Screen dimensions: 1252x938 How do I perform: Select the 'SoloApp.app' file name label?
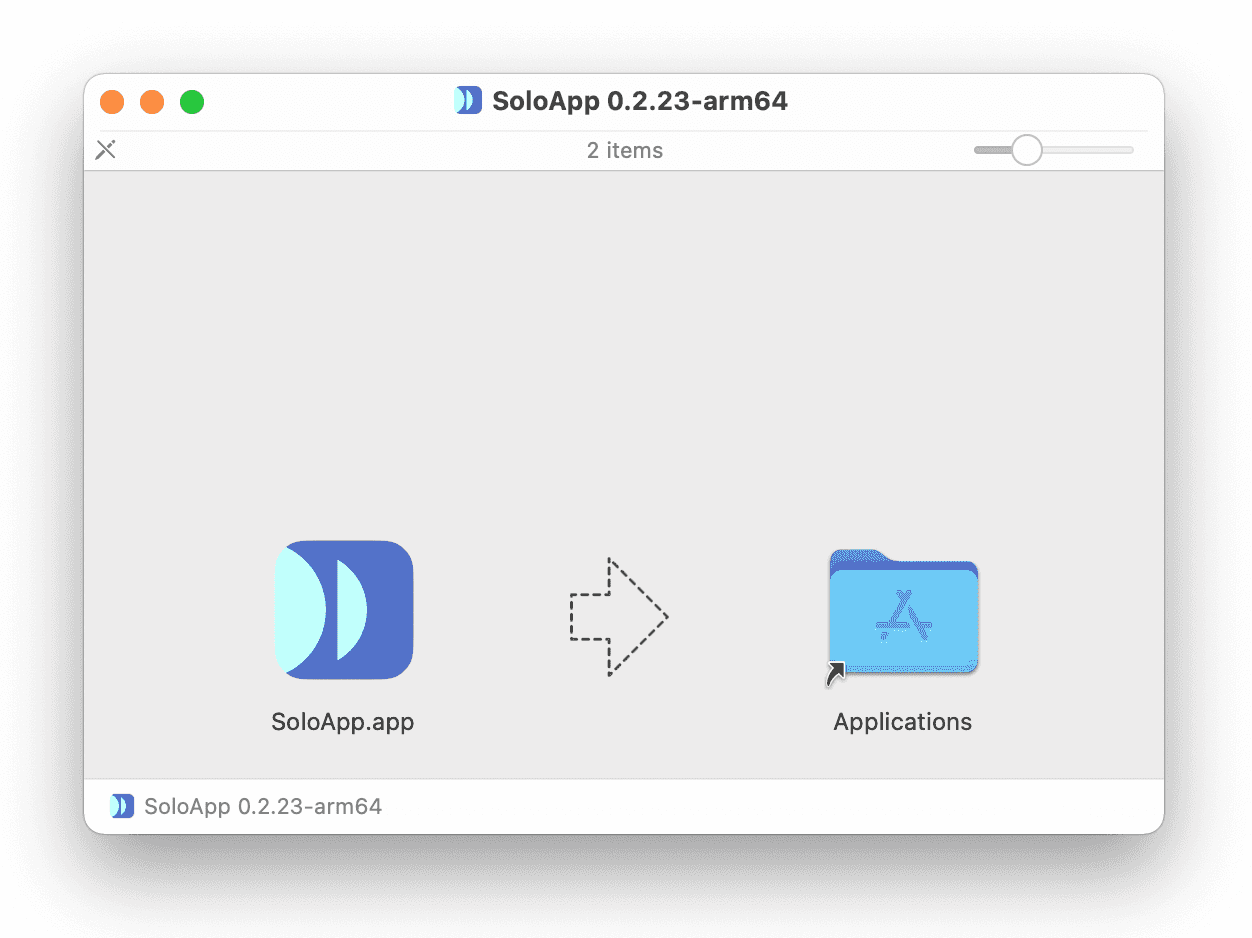click(x=342, y=722)
